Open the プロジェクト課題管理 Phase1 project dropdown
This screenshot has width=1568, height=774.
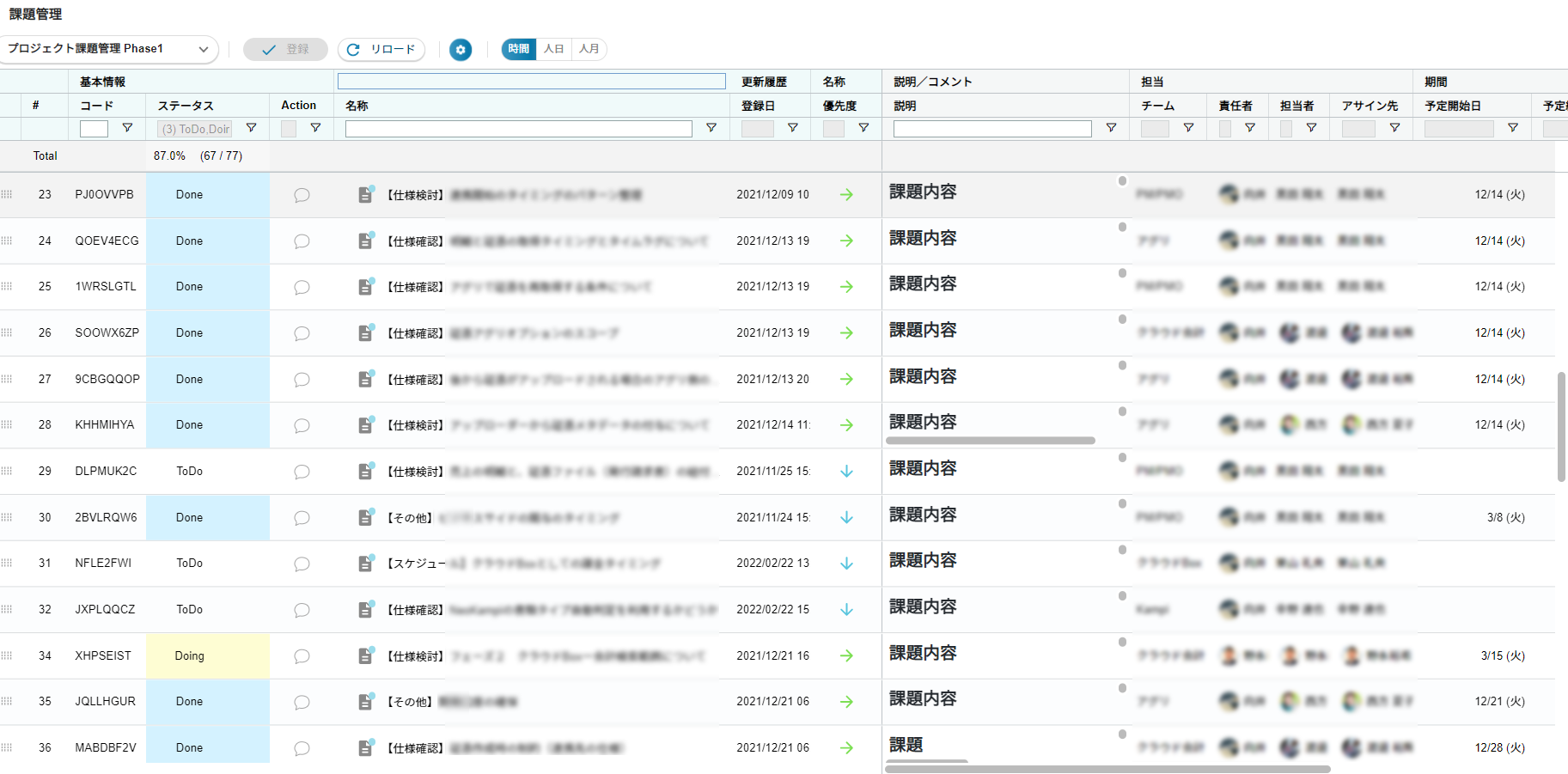[110, 49]
